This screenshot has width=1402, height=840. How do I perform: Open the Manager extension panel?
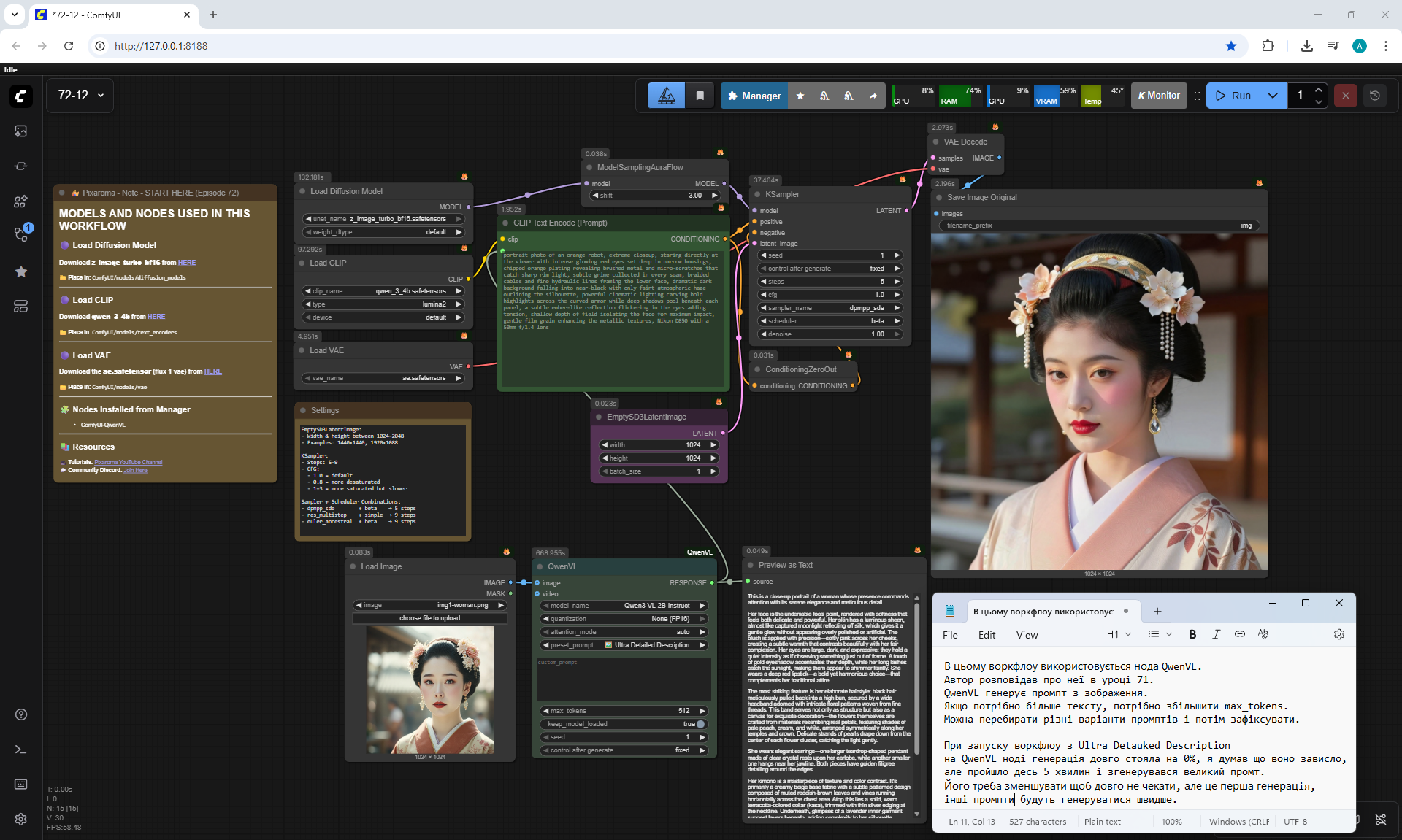click(x=754, y=96)
